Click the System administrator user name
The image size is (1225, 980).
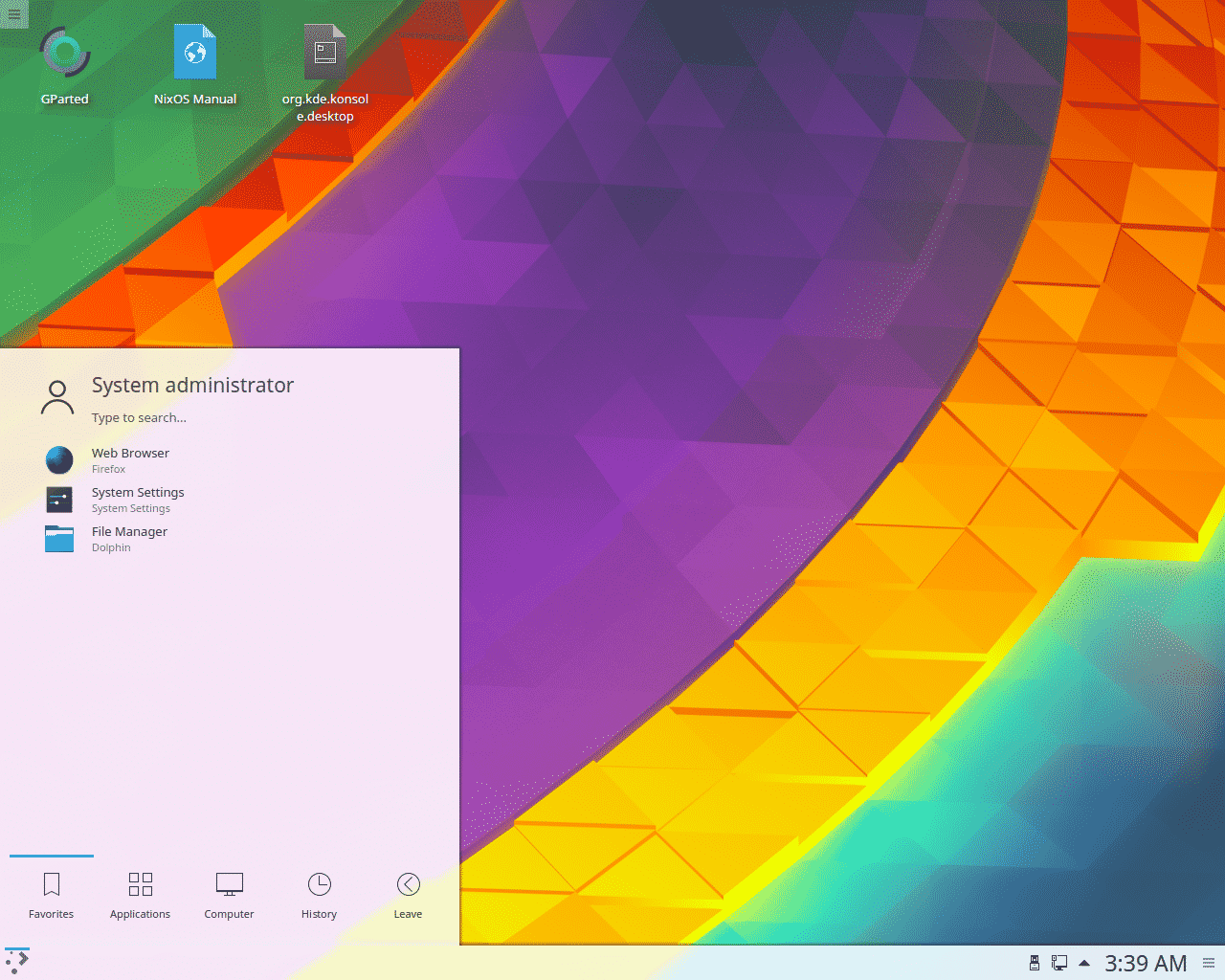pyautogui.click(x=192, y=385)
